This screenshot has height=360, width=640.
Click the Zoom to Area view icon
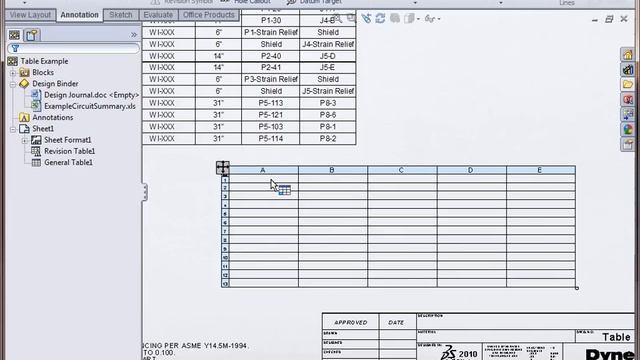(x=351, y=18)
